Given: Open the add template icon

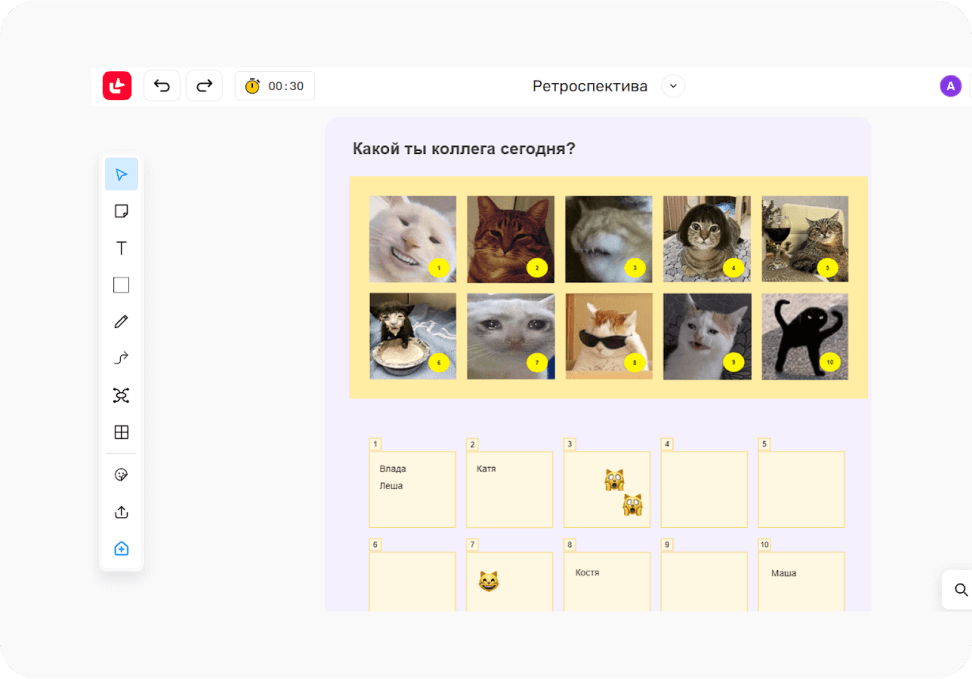Looking at the screenshot, I should point(121,549).
